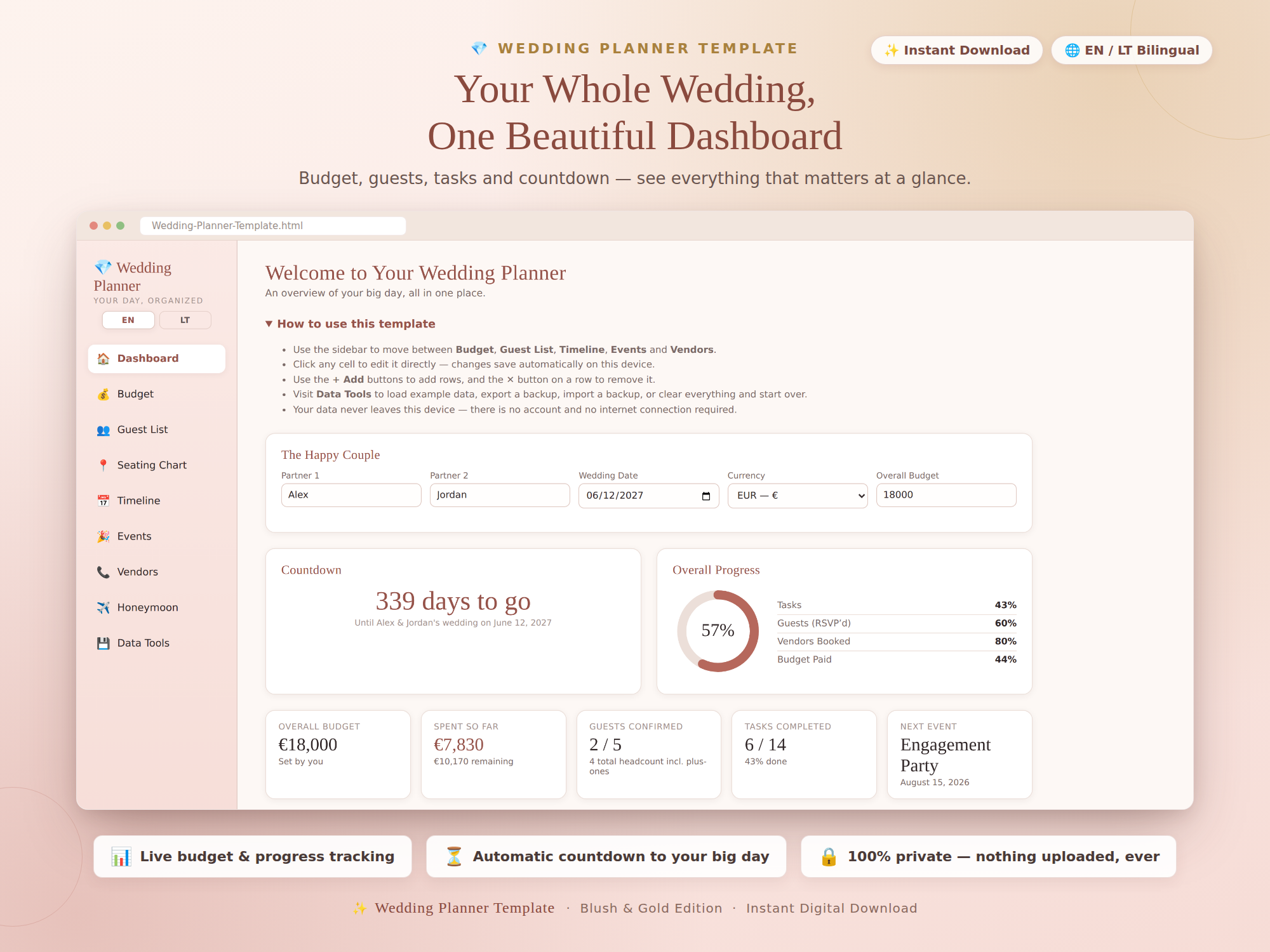The height and width of the screenshot is (952, 1270).
Task: Click the 57% progress ring
Action: [x=718, y=631]
